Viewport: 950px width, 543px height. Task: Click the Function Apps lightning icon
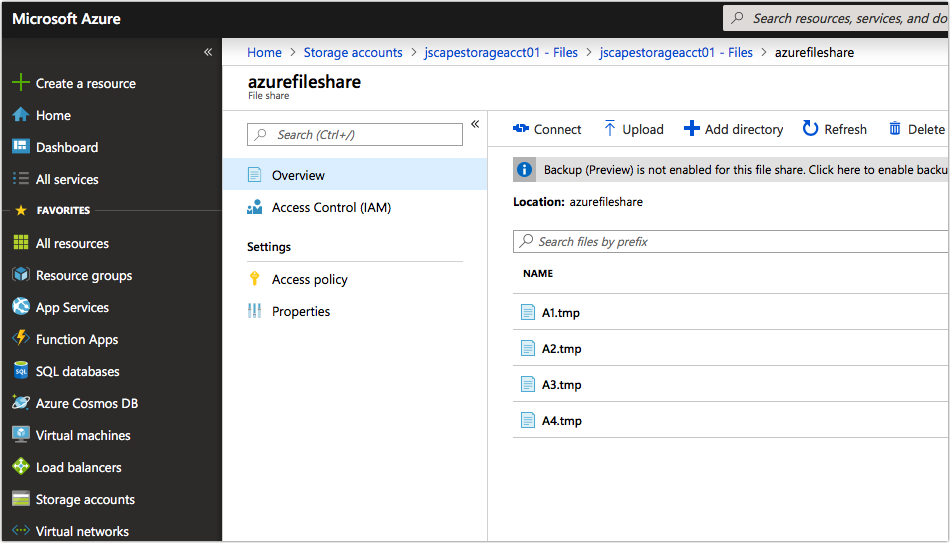21,338
